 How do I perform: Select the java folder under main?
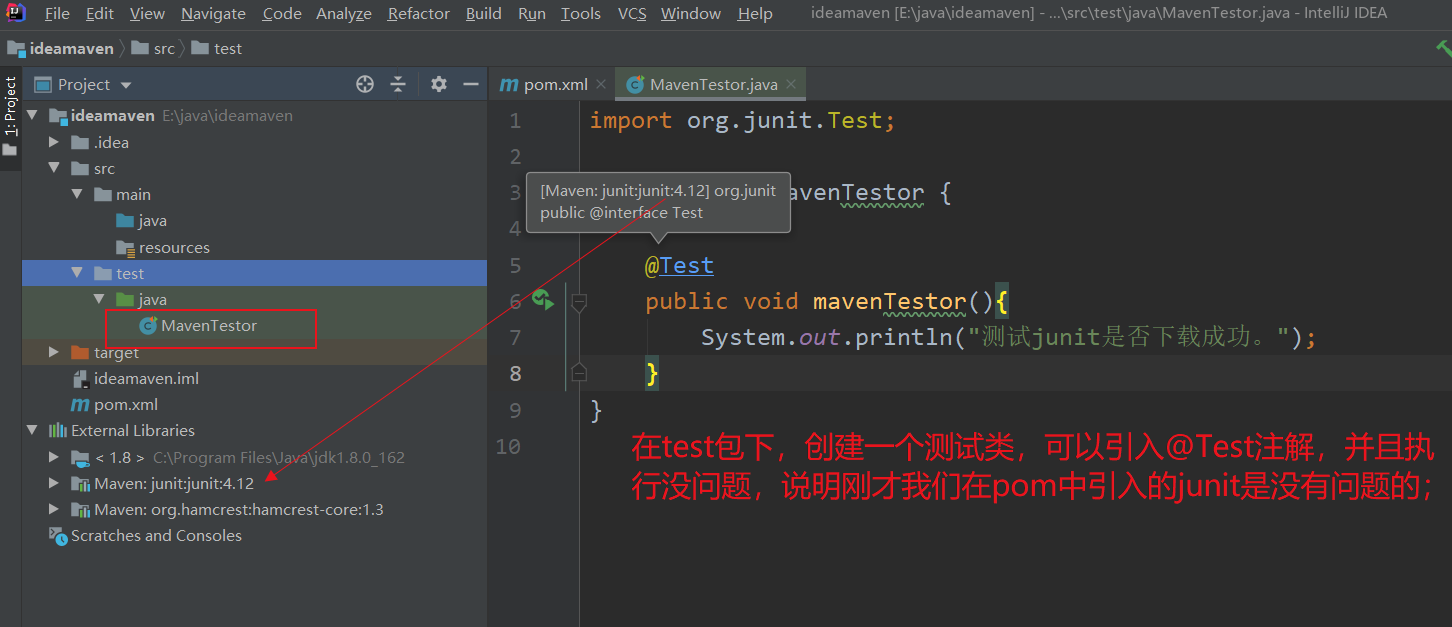tap(141, 220)
